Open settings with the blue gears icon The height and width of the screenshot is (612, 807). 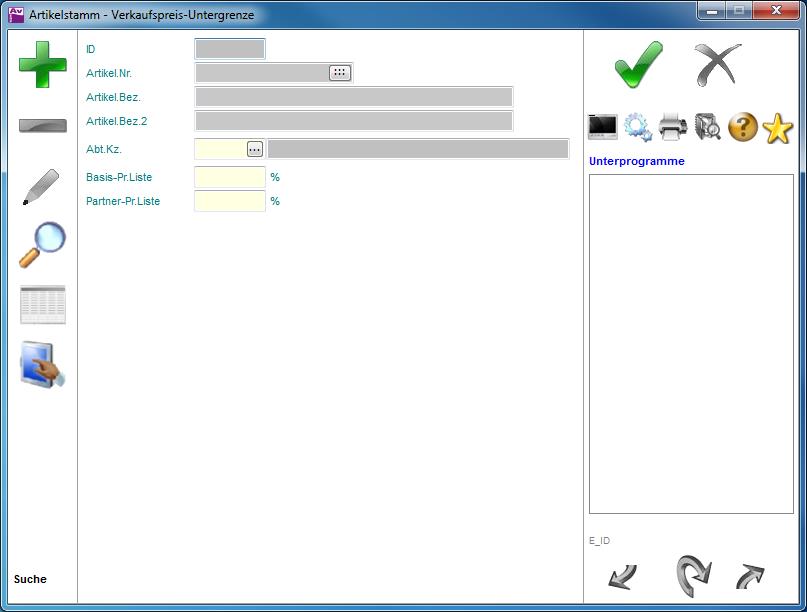pyautogui.click(x=638, y=127)
